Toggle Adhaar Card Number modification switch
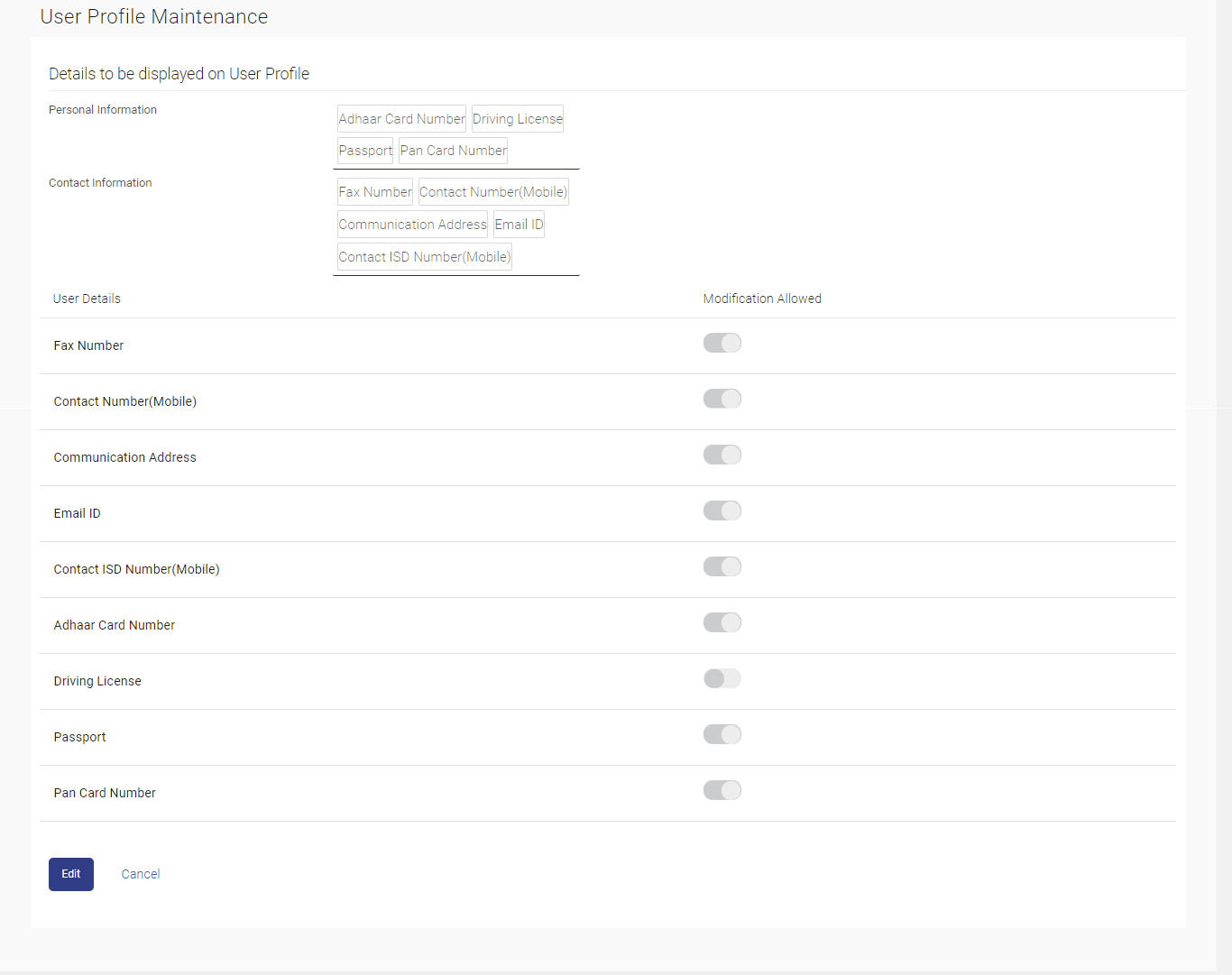Viewport: 1232px width, 975px height. (x=722, y=622)
